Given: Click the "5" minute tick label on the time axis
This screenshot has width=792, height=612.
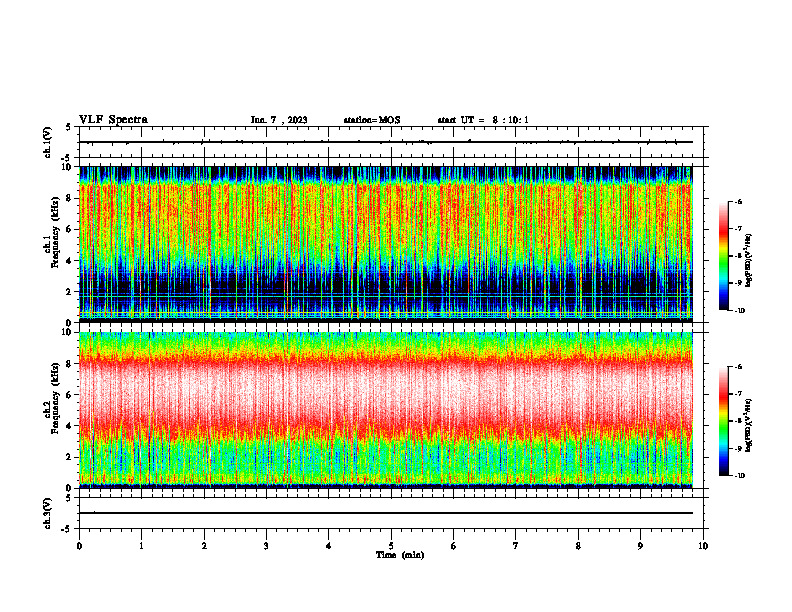Looking at the screenshot, I should coord(391,546).
